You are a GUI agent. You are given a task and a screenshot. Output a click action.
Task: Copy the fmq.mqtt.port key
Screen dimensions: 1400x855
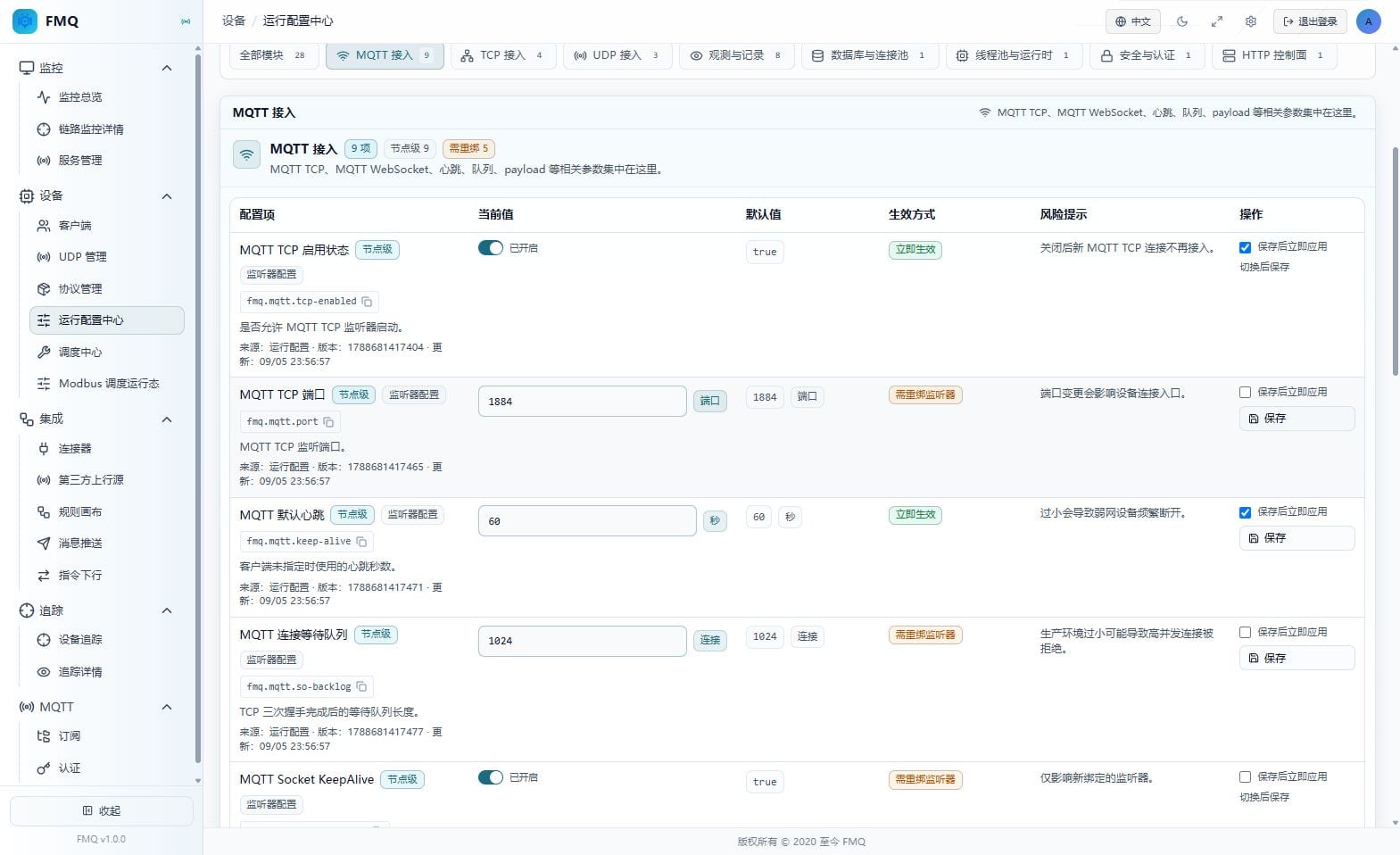pyautogui.click(x=328, y=422)
